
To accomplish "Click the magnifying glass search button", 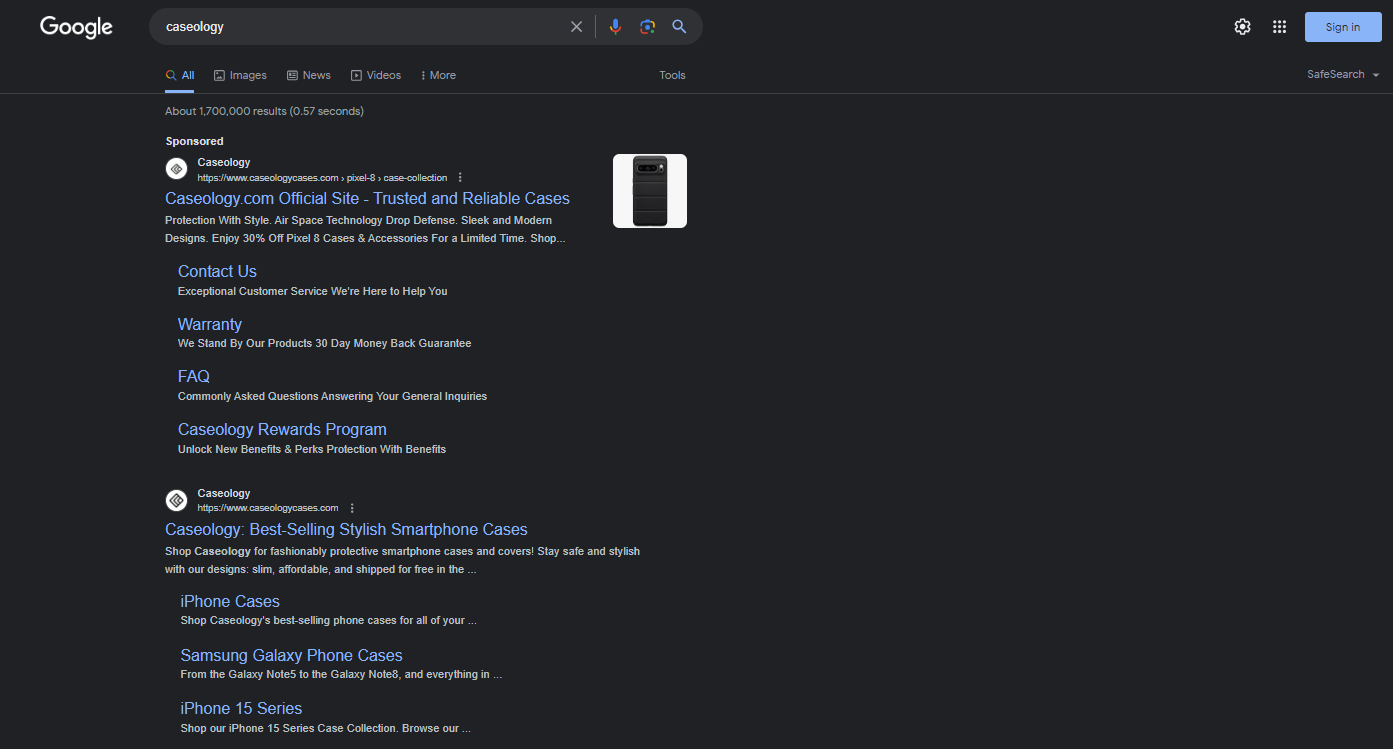I will click(679, 27).
